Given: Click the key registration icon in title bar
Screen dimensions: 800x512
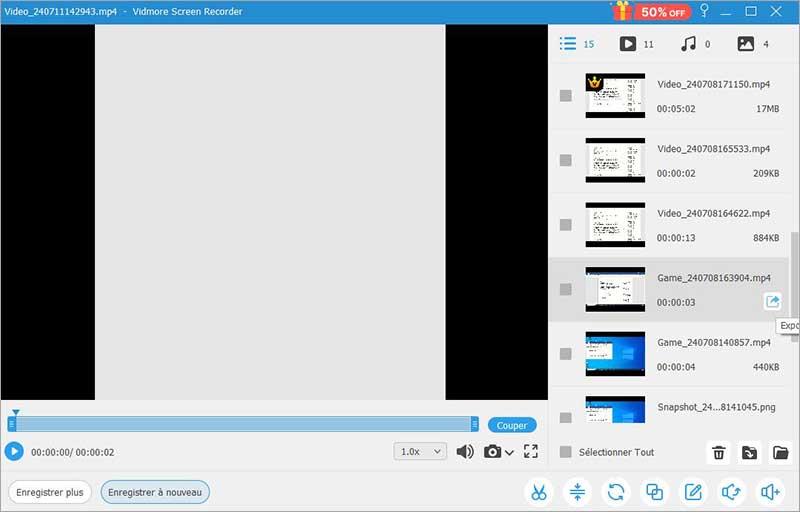Looking at the screenshot, I should [x=704, y=11].
